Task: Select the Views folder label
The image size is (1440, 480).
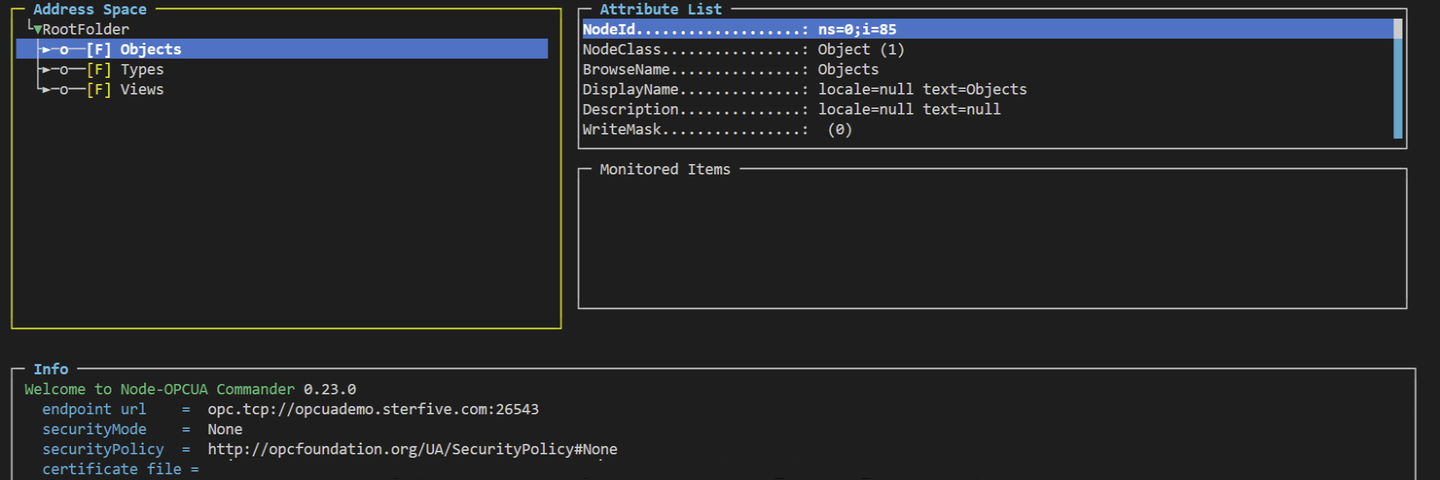Action: pyautogui.click(x=142, y=90)
